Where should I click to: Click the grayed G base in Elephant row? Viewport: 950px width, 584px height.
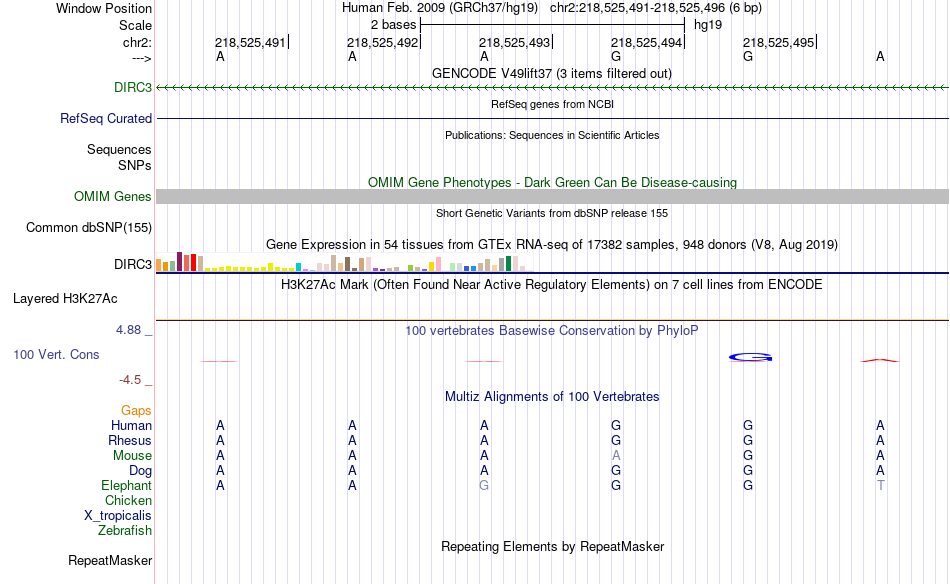[x=484, y=486]
